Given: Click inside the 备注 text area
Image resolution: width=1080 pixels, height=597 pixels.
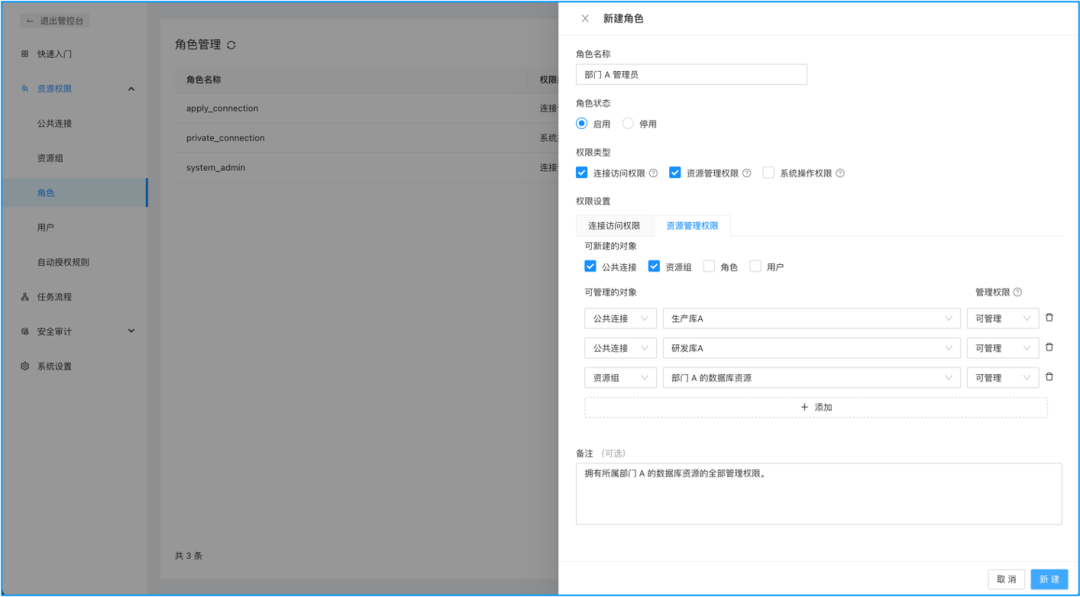Looking at the screenshot, I should (818, 490).
